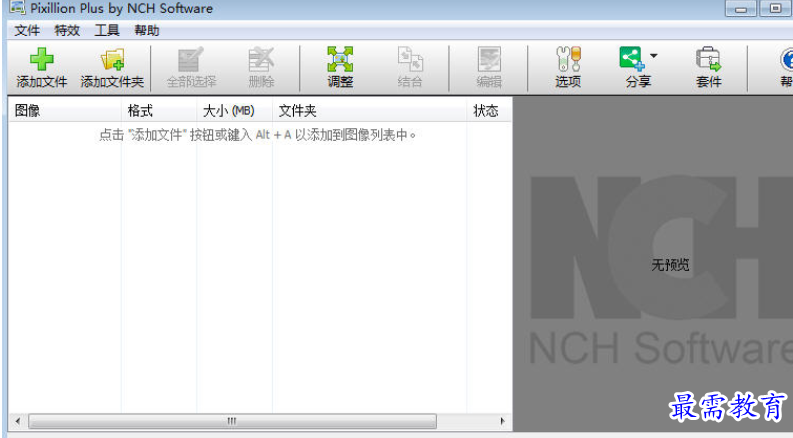The image size is (793, 438).
Task: Click the Help icon at toolbar end
Action: 786,60
